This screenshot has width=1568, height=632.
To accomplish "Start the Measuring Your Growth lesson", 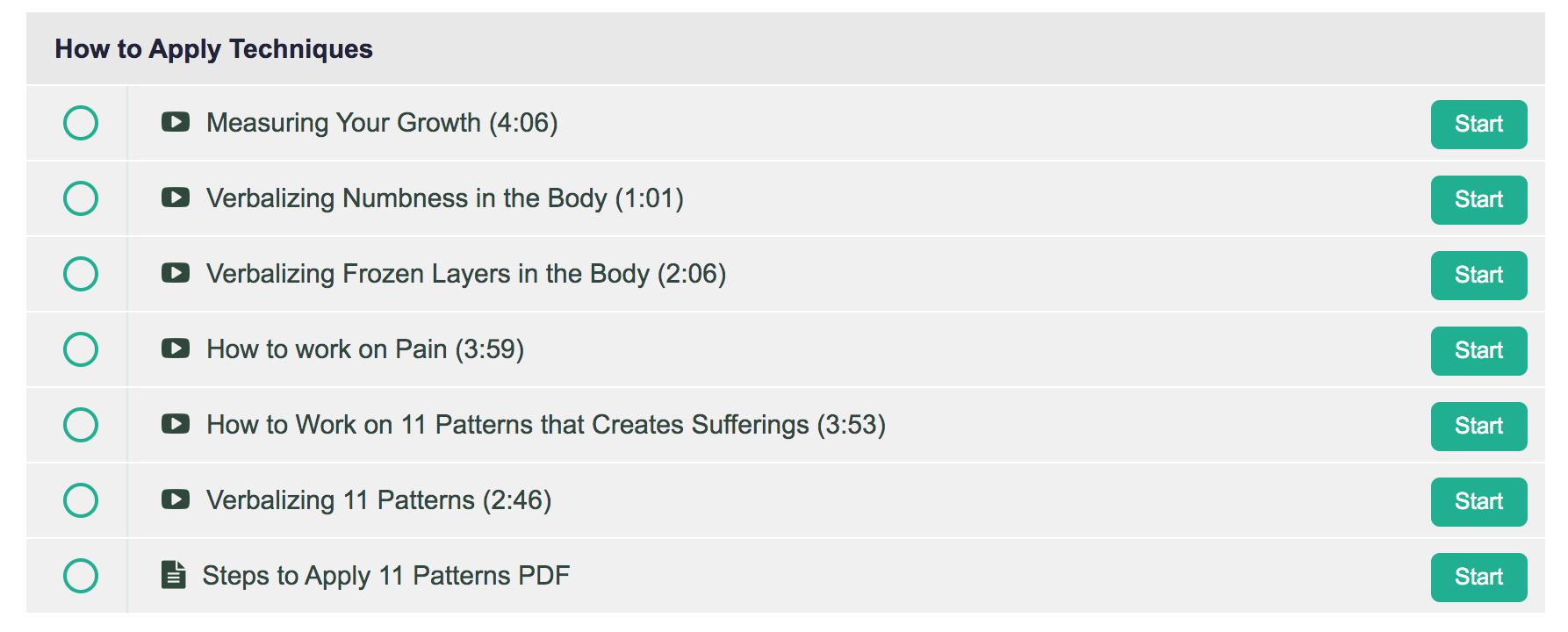I will (1478, 124).
